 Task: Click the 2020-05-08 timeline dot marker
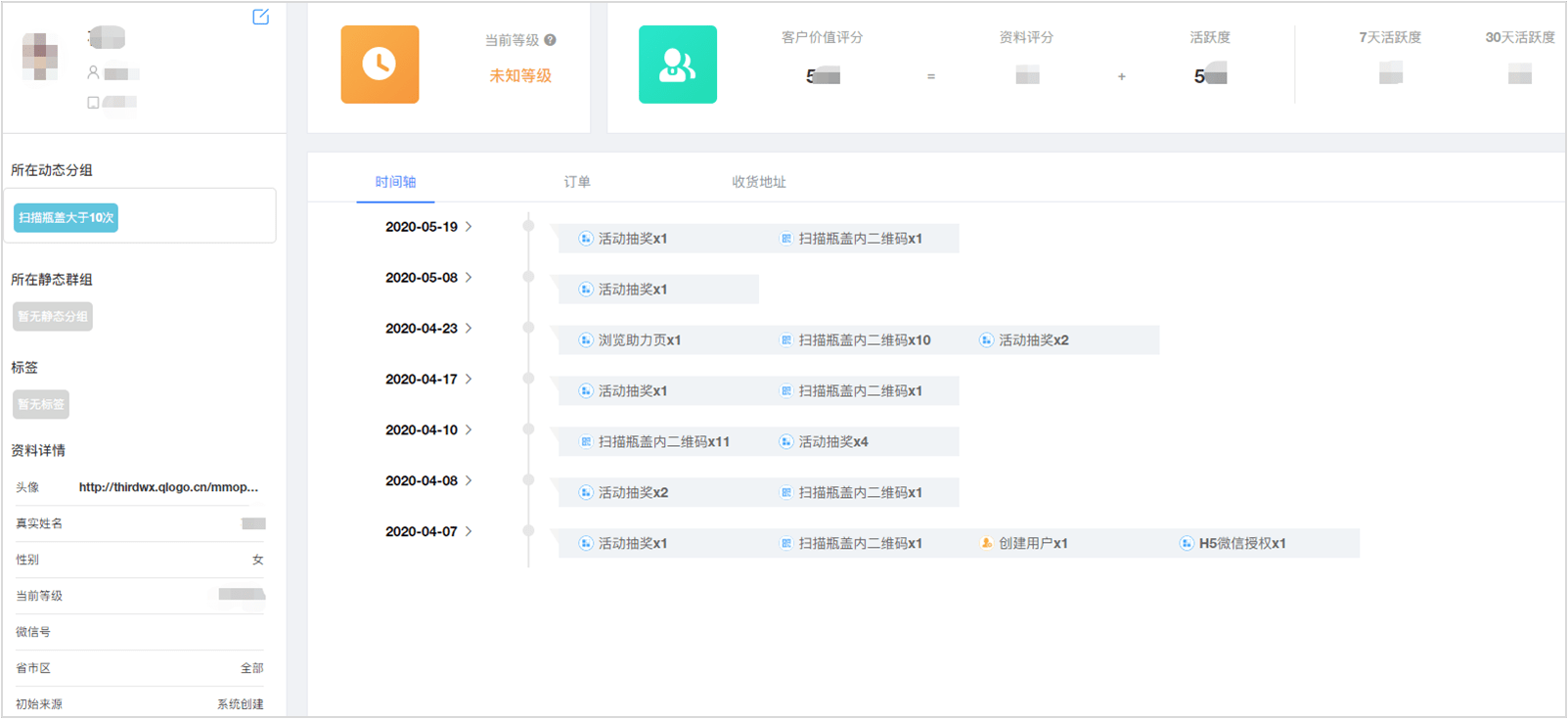tap(528, 277)
